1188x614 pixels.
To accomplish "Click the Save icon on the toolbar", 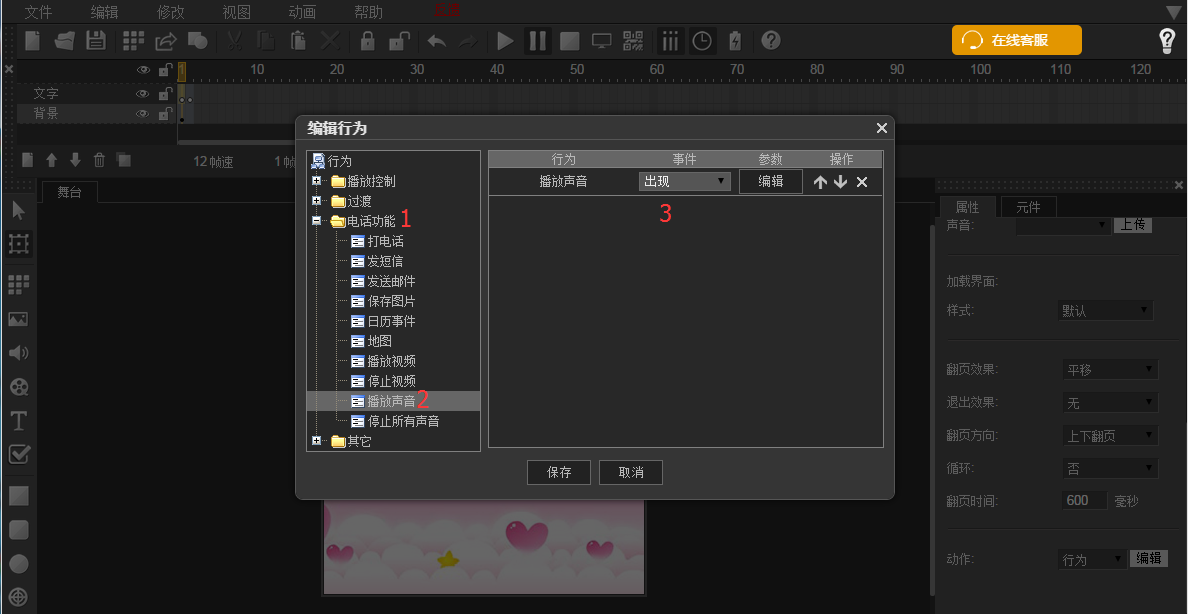I will click(95, 41).
